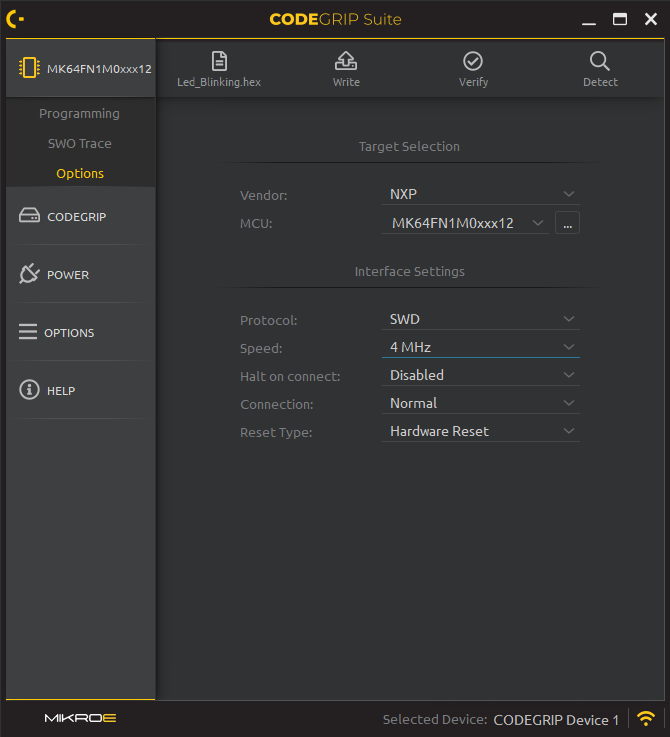Expand the Halt on connect dropdown
Image resolution: width=670 pixels, height=737 pixels.
tap(481, 375)
